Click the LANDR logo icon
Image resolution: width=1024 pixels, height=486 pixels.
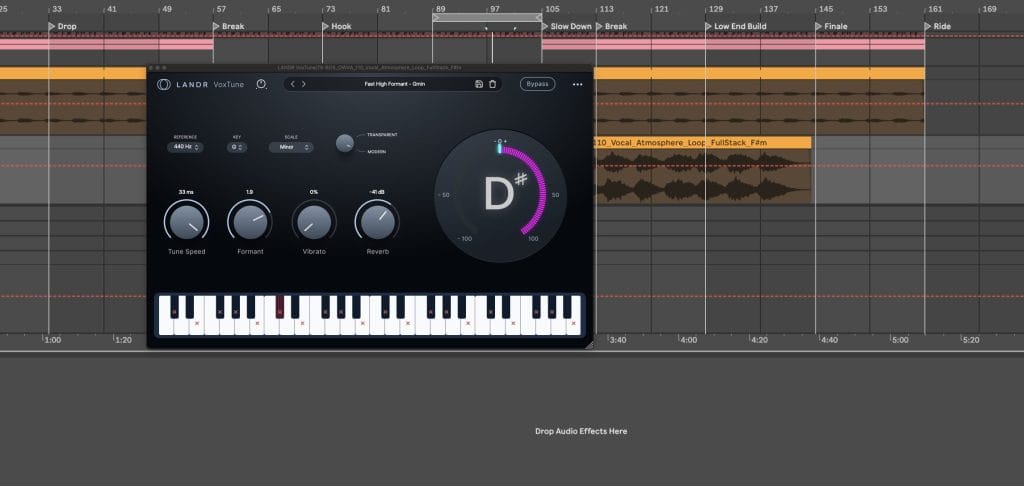coord(163,84)
